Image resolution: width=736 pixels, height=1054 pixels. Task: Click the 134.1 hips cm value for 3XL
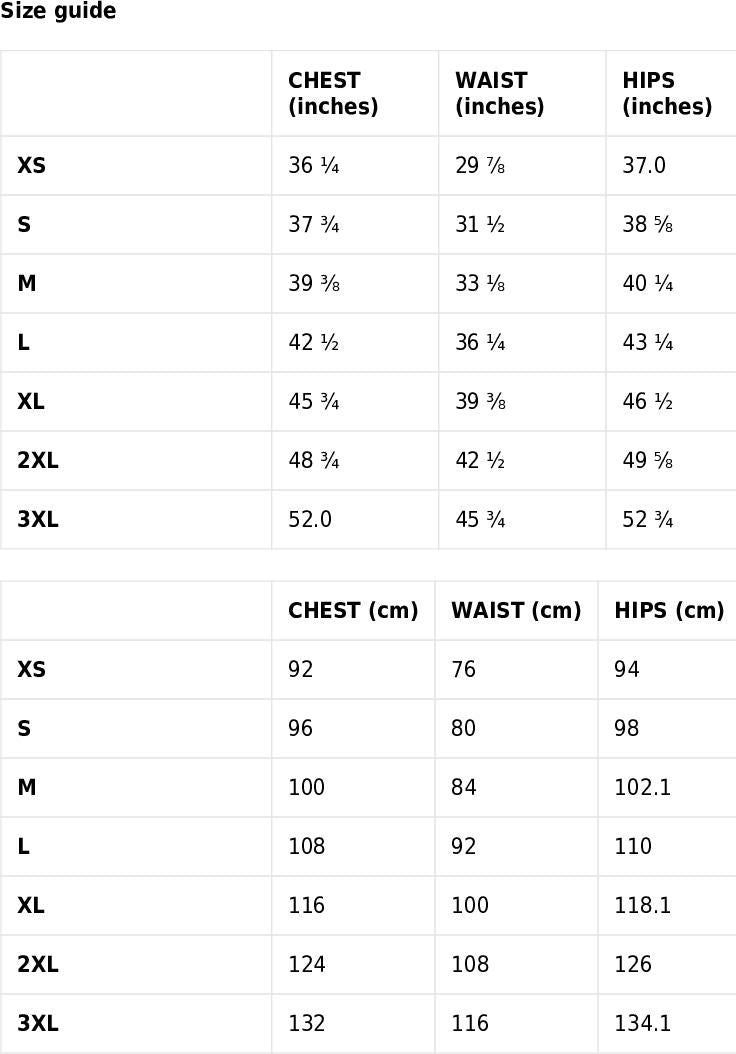[x=642, y=1023]
